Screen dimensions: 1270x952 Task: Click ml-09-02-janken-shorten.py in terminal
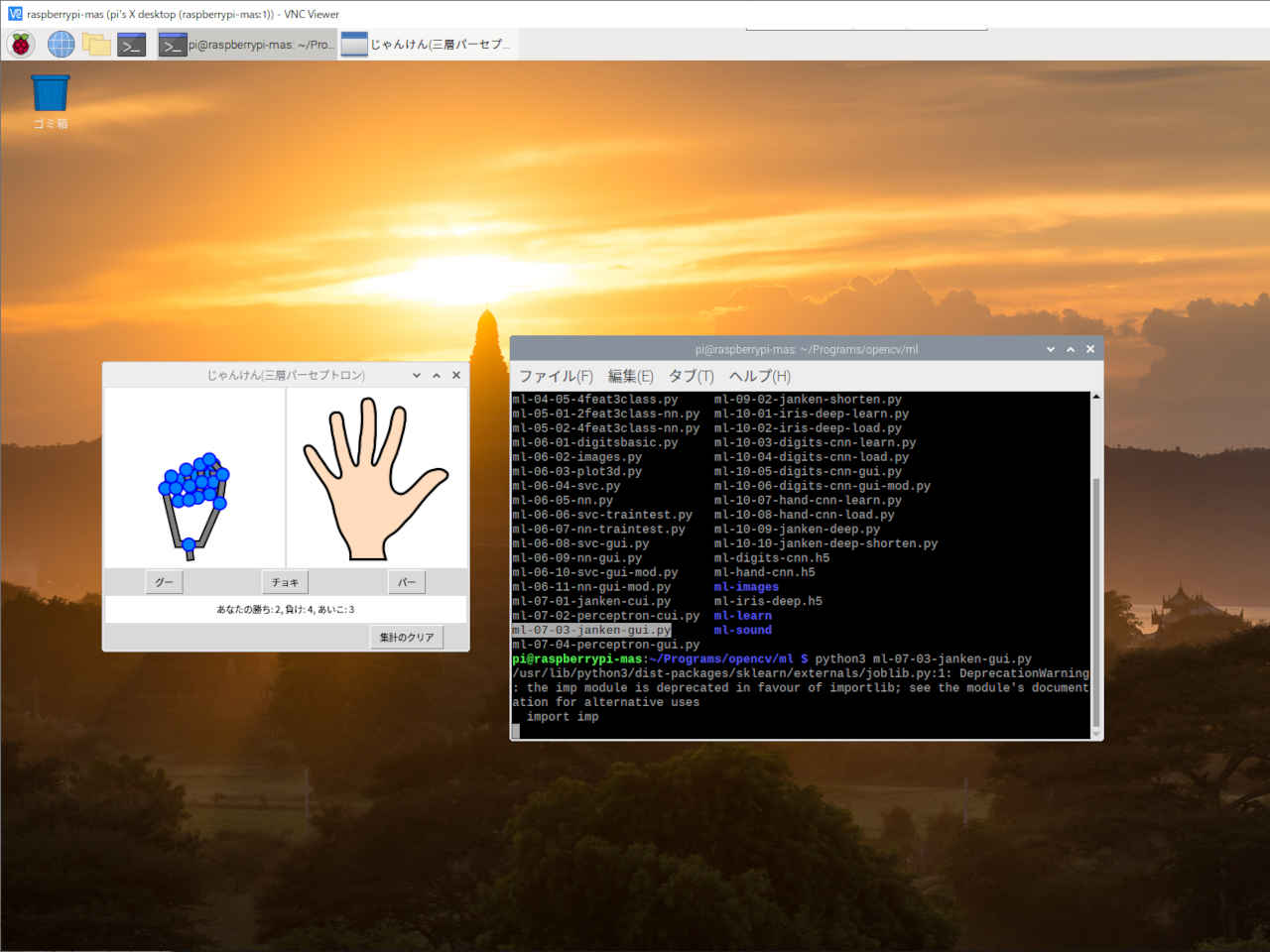[808, 400]
